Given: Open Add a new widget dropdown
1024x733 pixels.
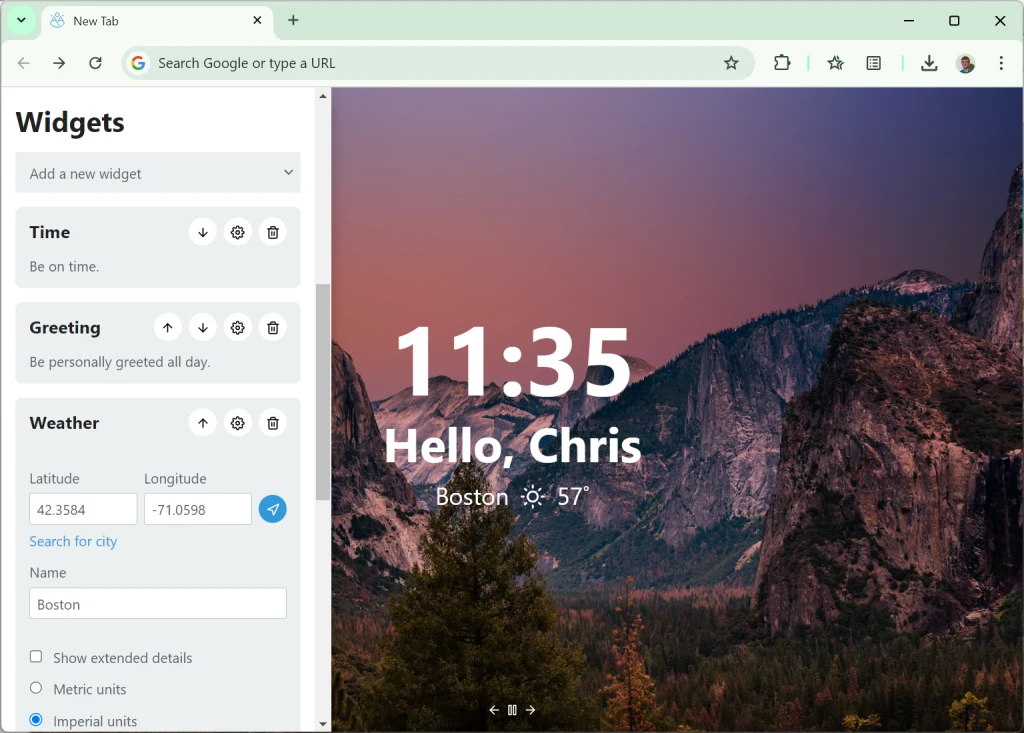Looking at the screenshot, I should point(158,173).
